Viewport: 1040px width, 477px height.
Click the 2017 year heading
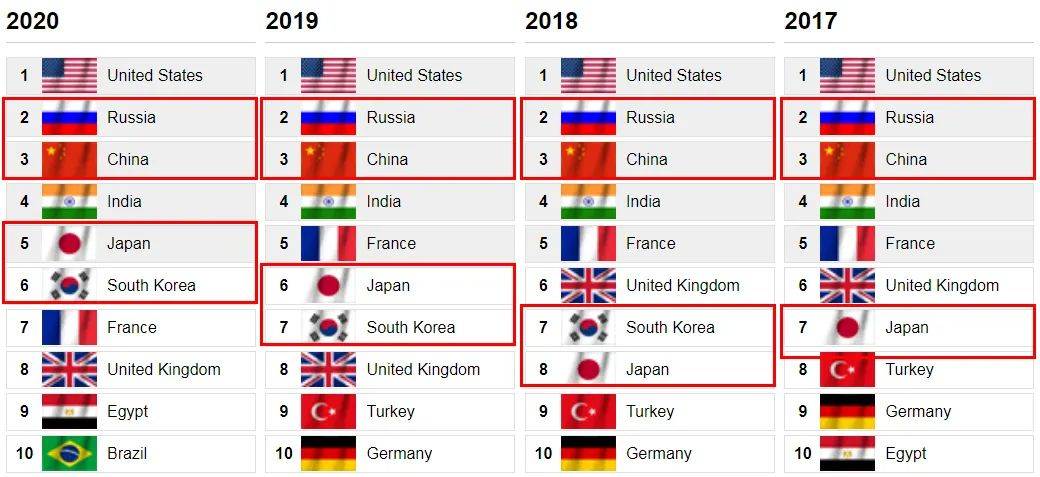pyautogui.click(x=810, y=21)
